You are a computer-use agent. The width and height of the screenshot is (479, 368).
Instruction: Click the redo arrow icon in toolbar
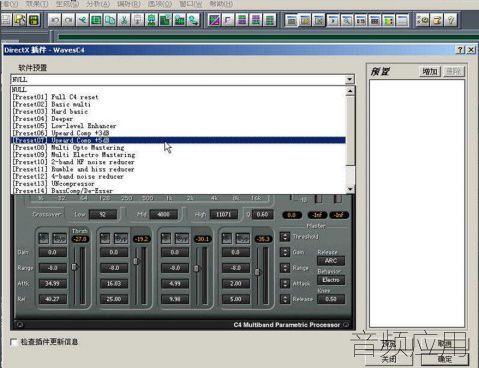(69, 20)
